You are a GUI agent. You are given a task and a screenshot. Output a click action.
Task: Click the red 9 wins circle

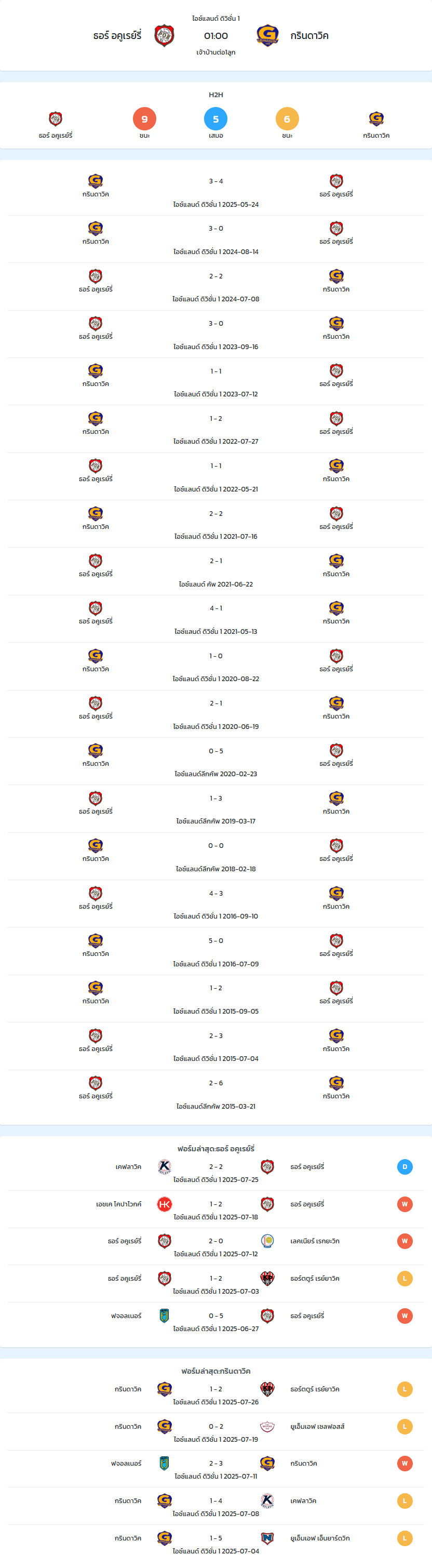[144, 118]
